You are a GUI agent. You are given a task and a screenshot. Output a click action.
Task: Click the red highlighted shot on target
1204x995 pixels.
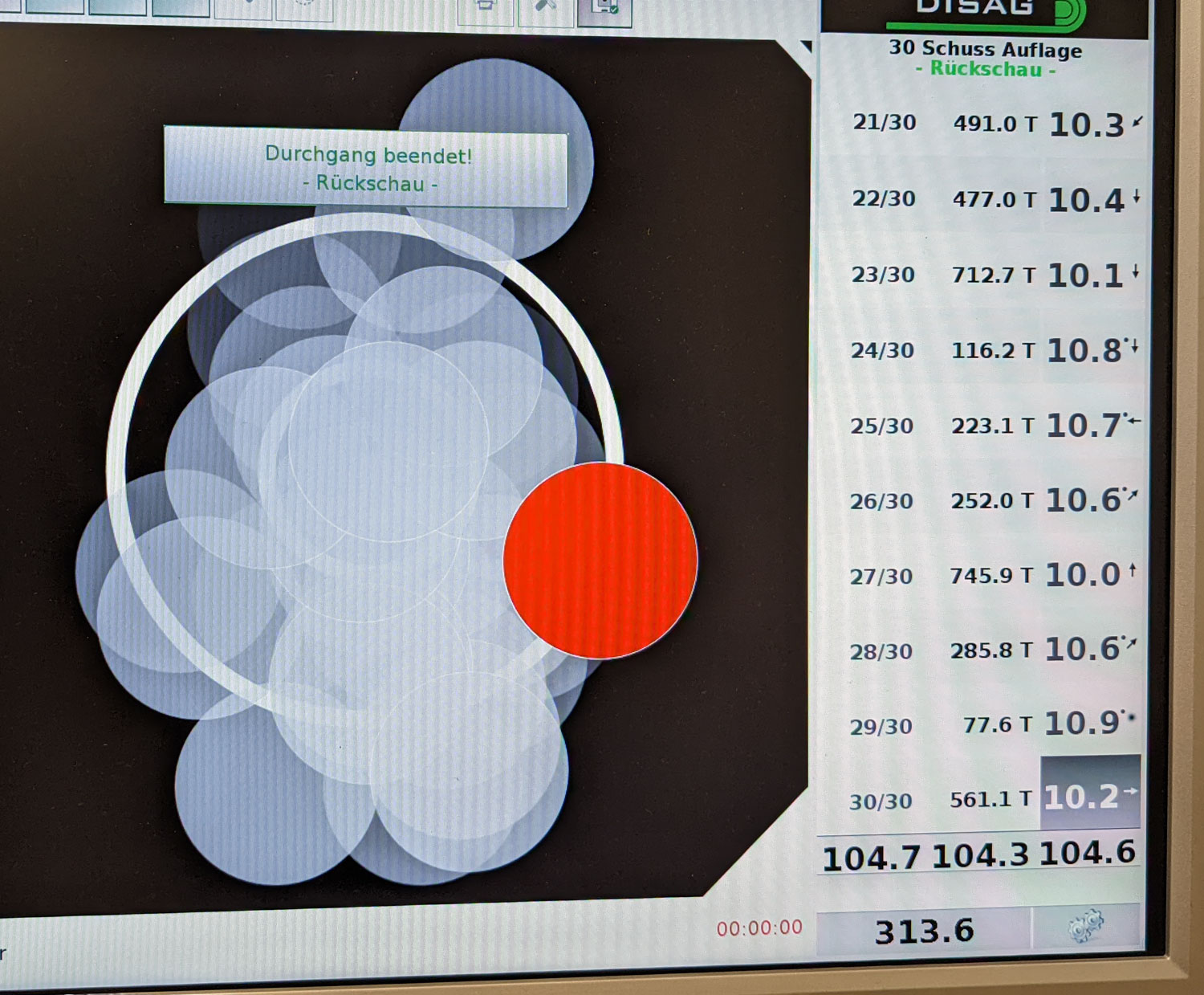click(x=600, y=561)
